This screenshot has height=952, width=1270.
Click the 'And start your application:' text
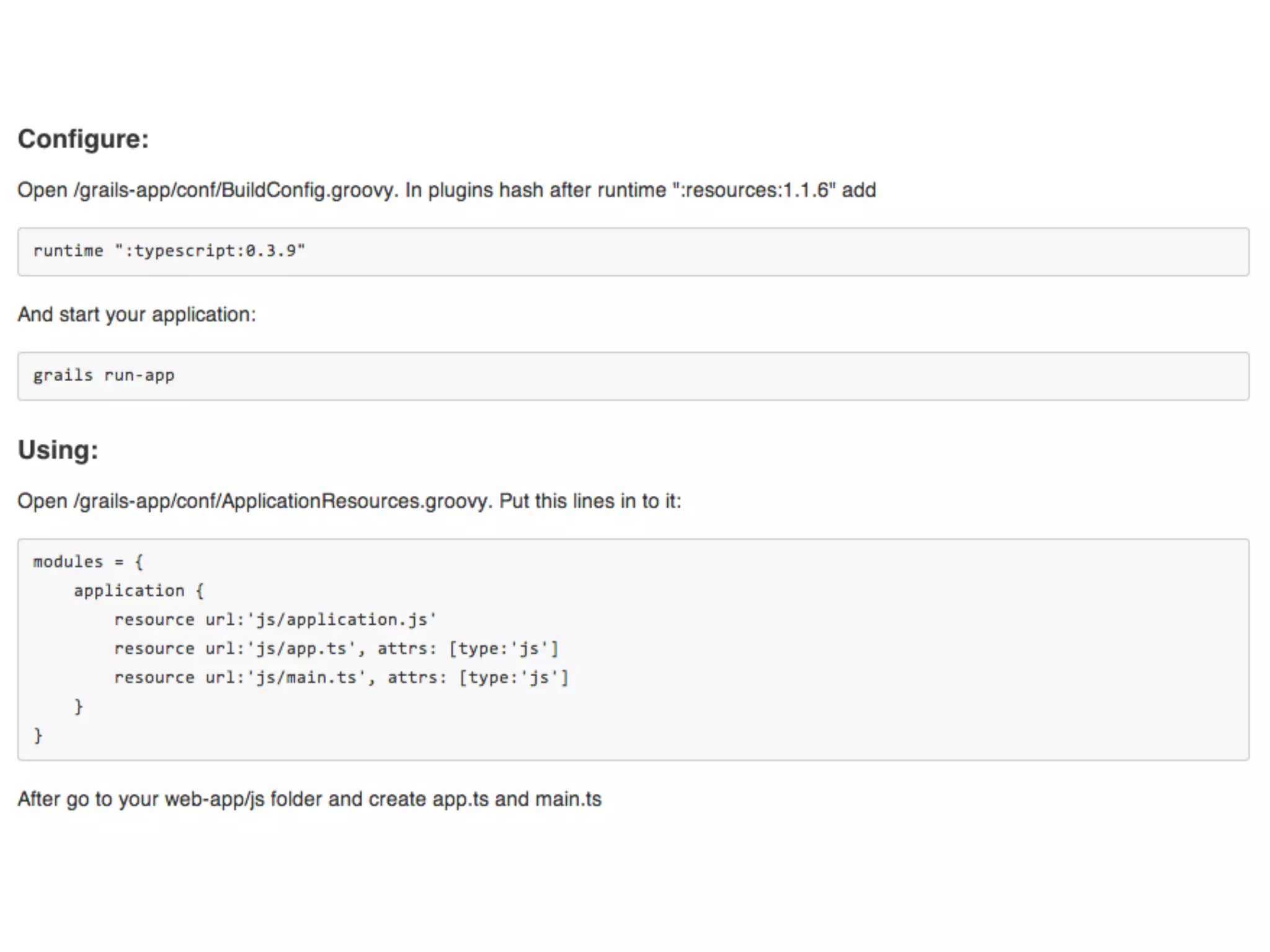click(136, 314)
